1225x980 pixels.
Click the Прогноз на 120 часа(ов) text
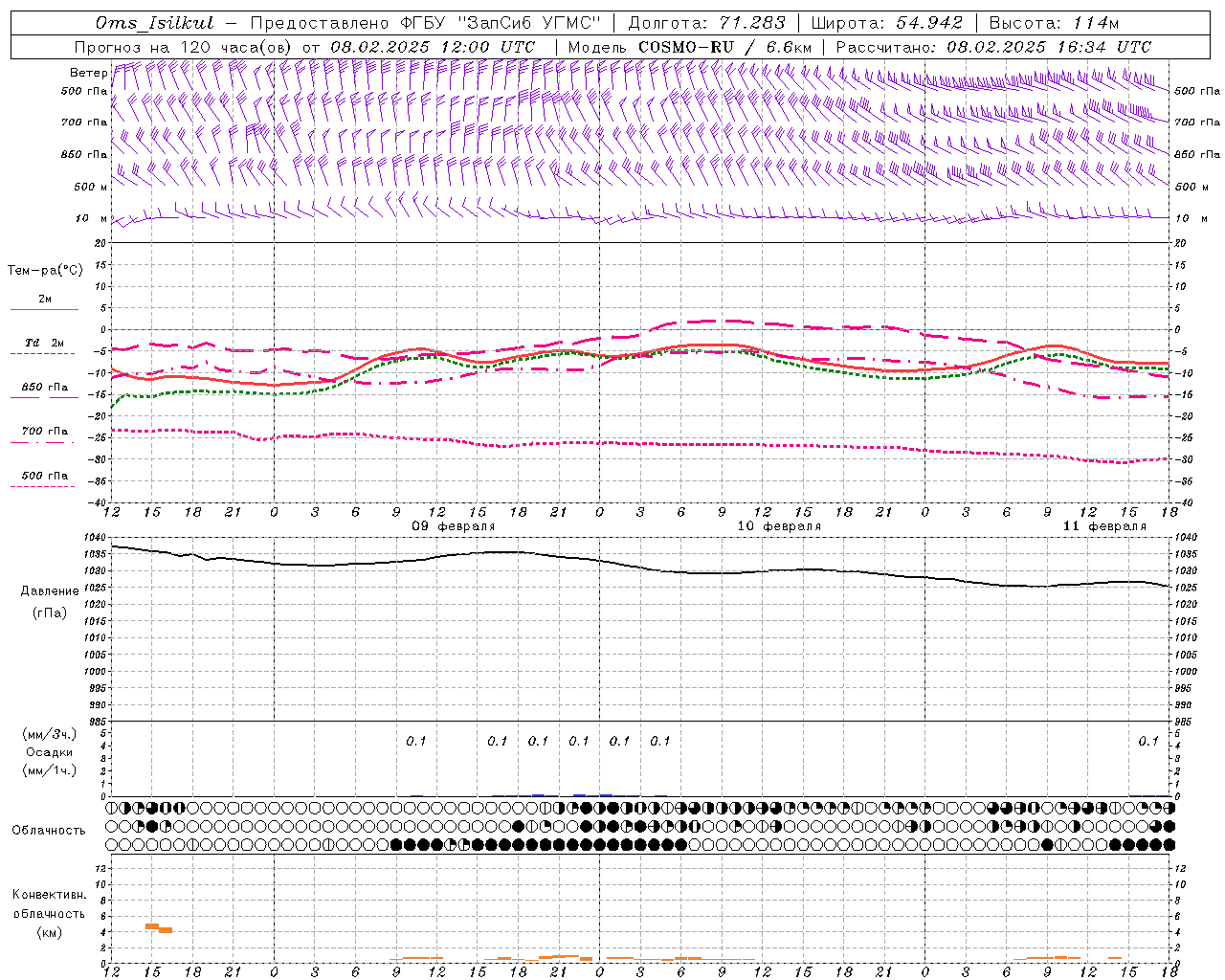[x=184, y=47]
